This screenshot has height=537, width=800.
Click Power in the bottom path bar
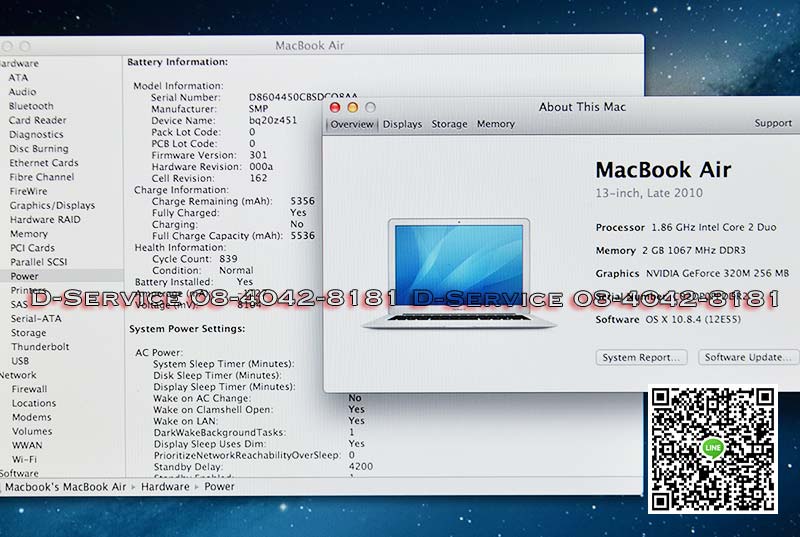(x=219, y=487)
